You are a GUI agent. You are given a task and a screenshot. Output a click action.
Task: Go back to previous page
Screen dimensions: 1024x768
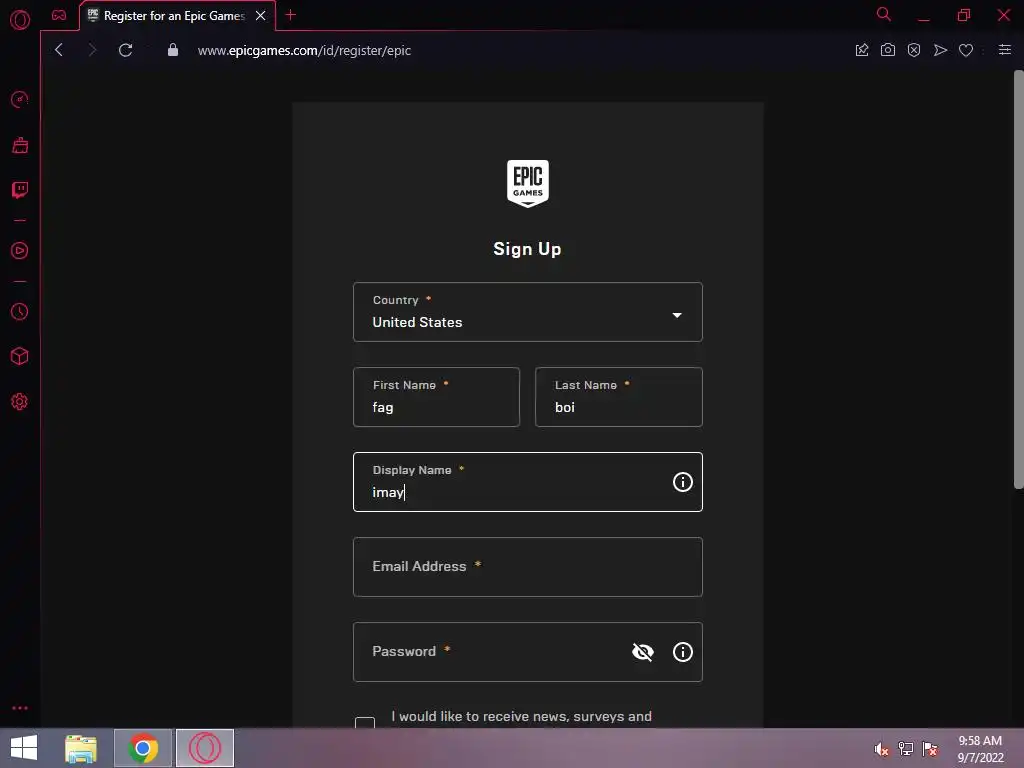59,50
